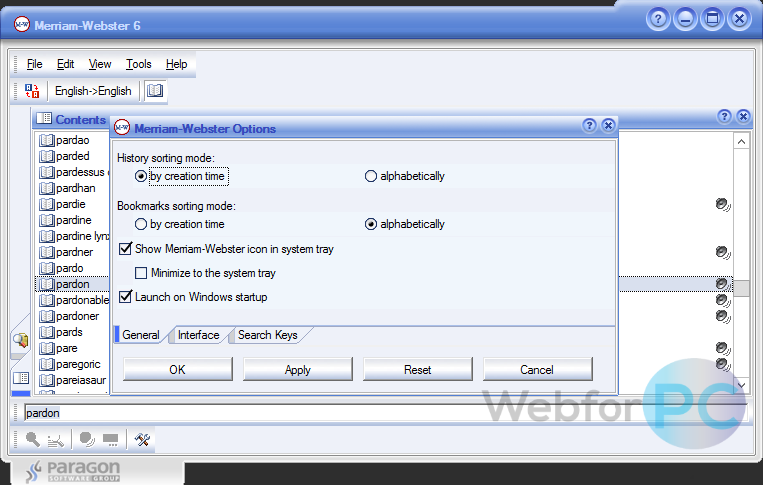Screen dimensions: 763x485
Task: Open the View menu
Action: click(100, 64)
